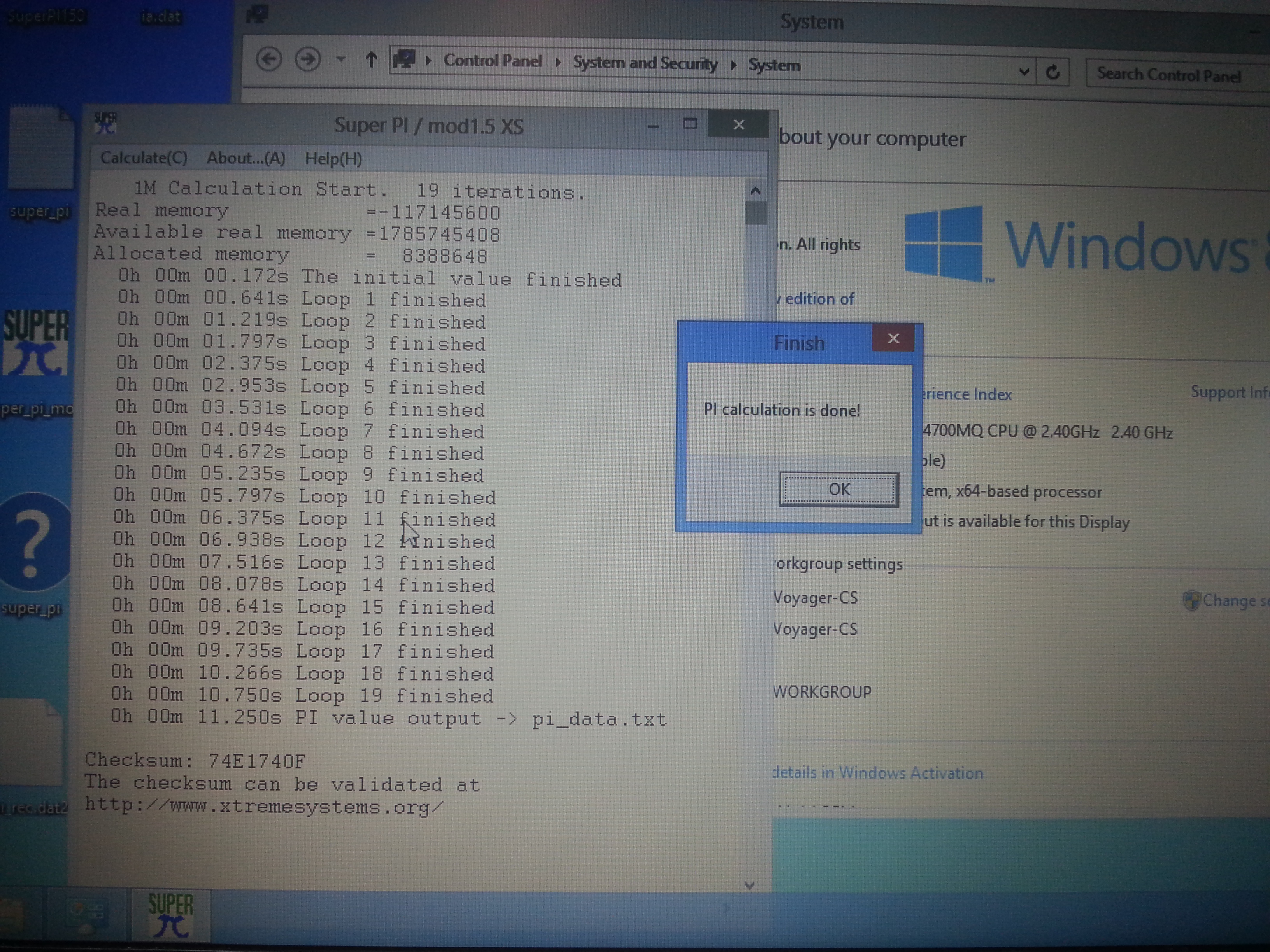This screenshot has width=1270, height=952.
Task: Click the Control Panel taskbar icon
Action: [x=86, y=915]
